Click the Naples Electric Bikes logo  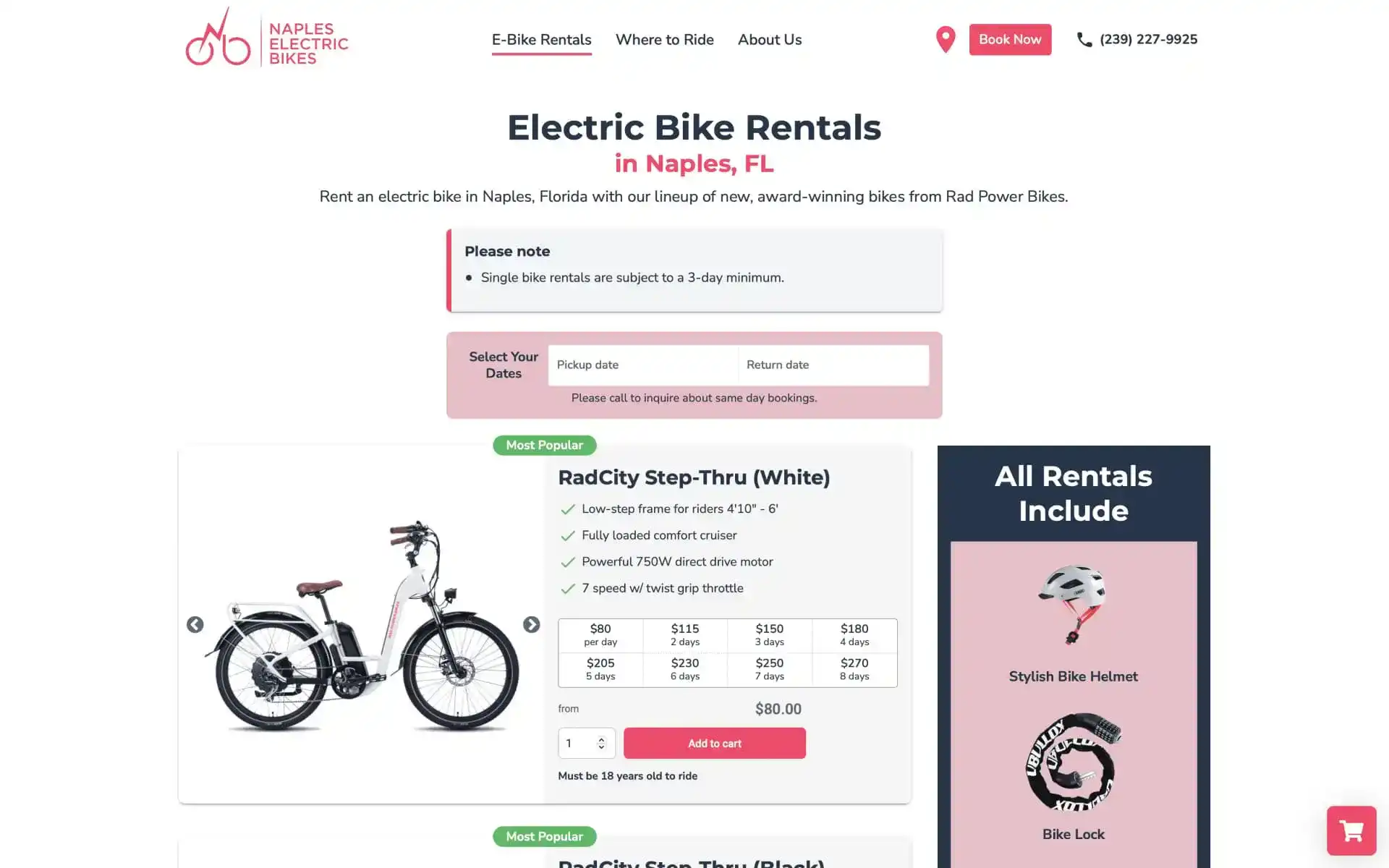[267, 40]
